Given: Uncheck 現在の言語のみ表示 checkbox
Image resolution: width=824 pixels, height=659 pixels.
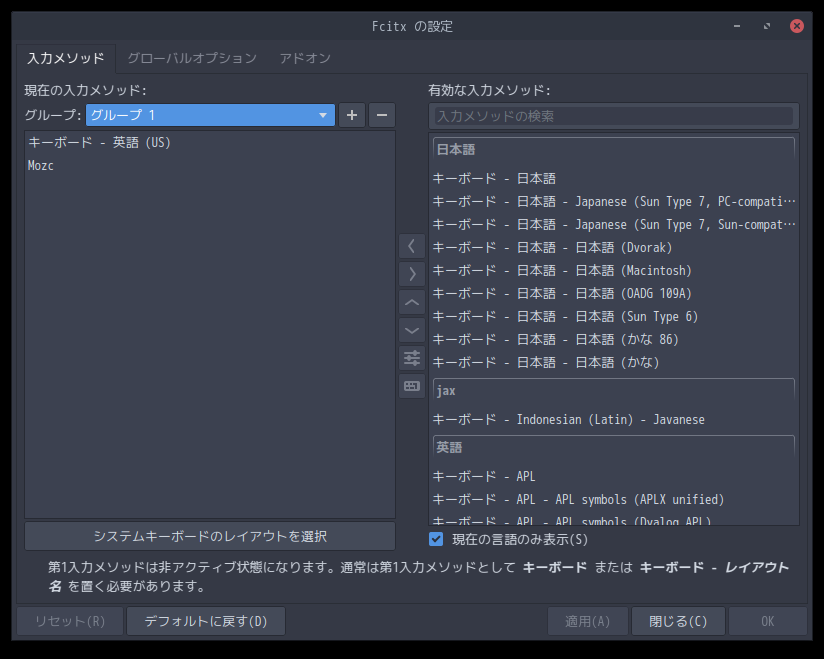Looking at the screenshot, I should pyautogui.click(x=436, y=539).
